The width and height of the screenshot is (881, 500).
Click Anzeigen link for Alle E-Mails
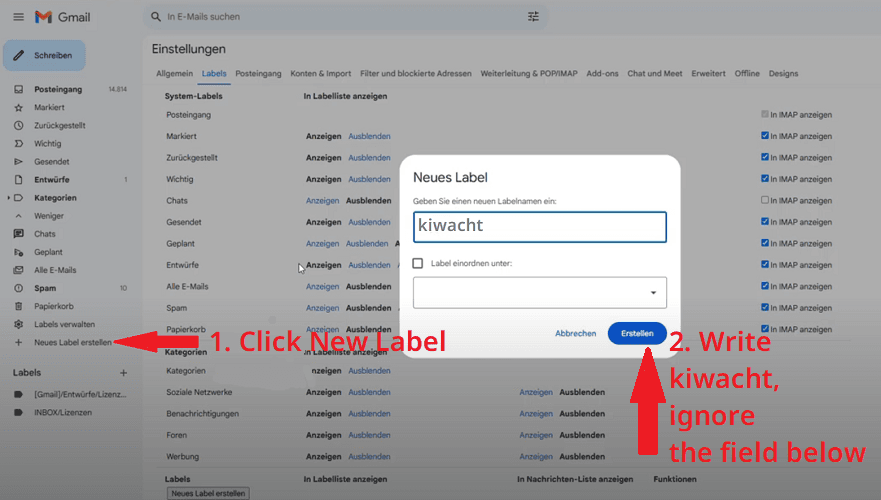[323, 287]
